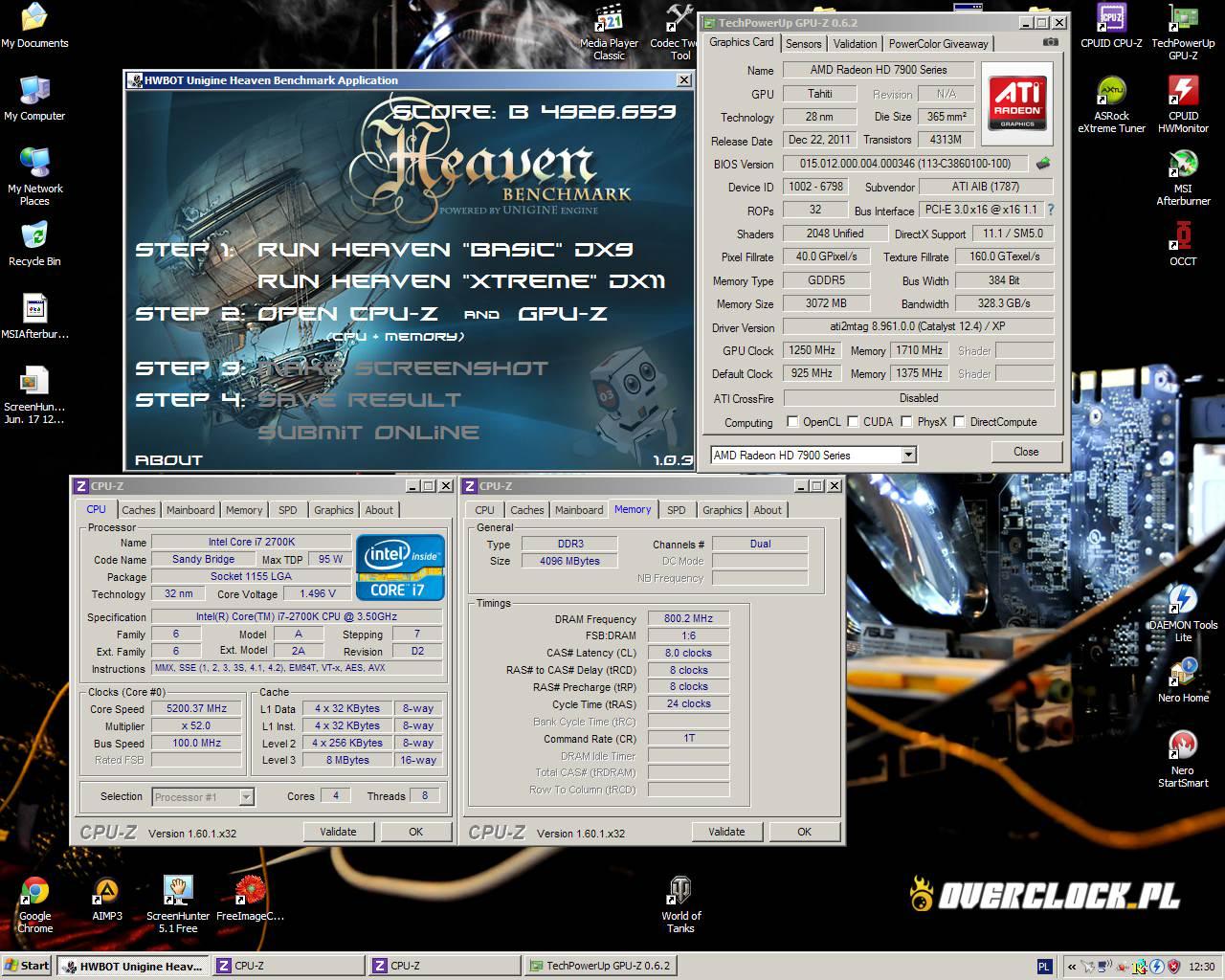Launch TechPowerUp GPU-Z desktop shortcut

1183,33
